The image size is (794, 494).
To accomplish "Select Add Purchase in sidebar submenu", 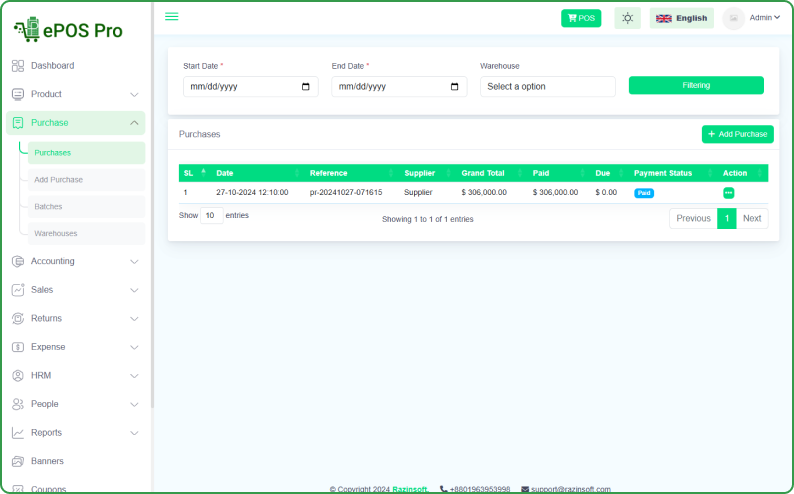I will point(58,180).
